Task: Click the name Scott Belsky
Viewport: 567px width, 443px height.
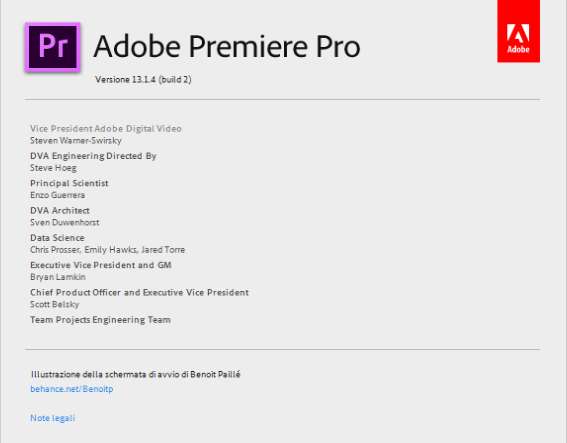Action: pos(55,304)
